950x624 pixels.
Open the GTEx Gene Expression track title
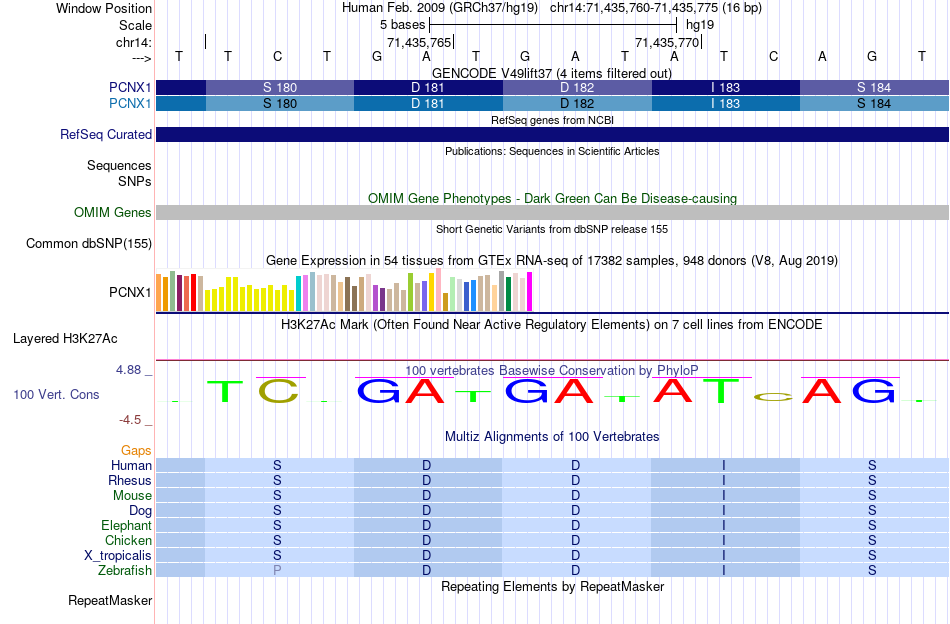[x=552, y=261]
